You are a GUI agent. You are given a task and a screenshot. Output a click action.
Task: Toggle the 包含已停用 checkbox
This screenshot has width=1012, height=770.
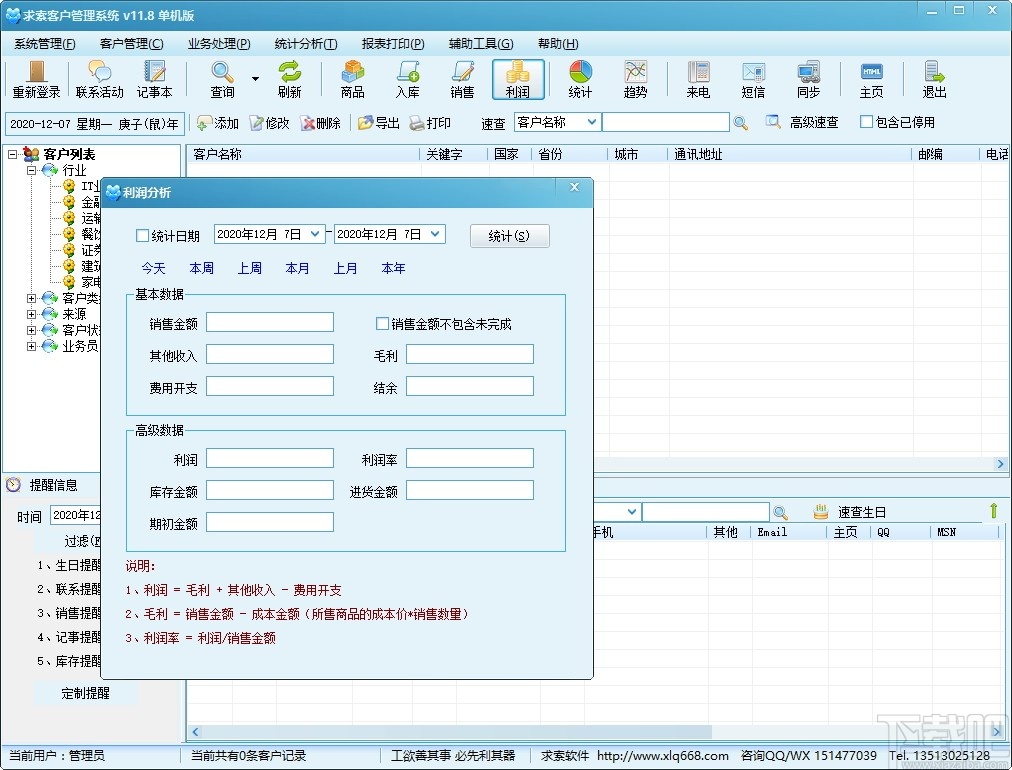(865, 122)
